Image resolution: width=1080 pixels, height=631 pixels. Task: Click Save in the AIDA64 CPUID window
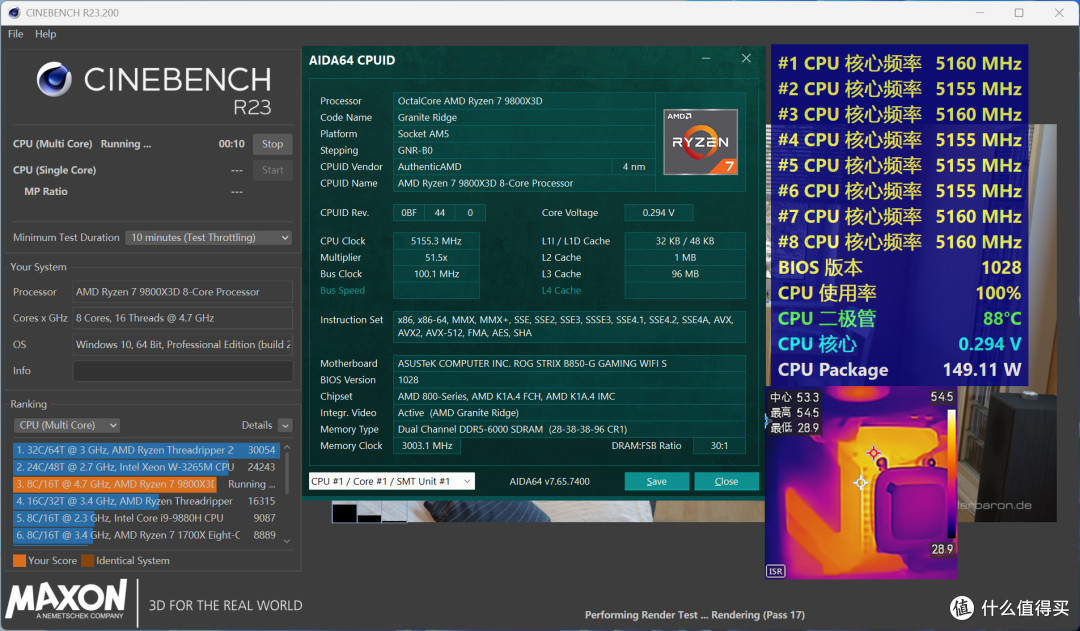(656, 482)
